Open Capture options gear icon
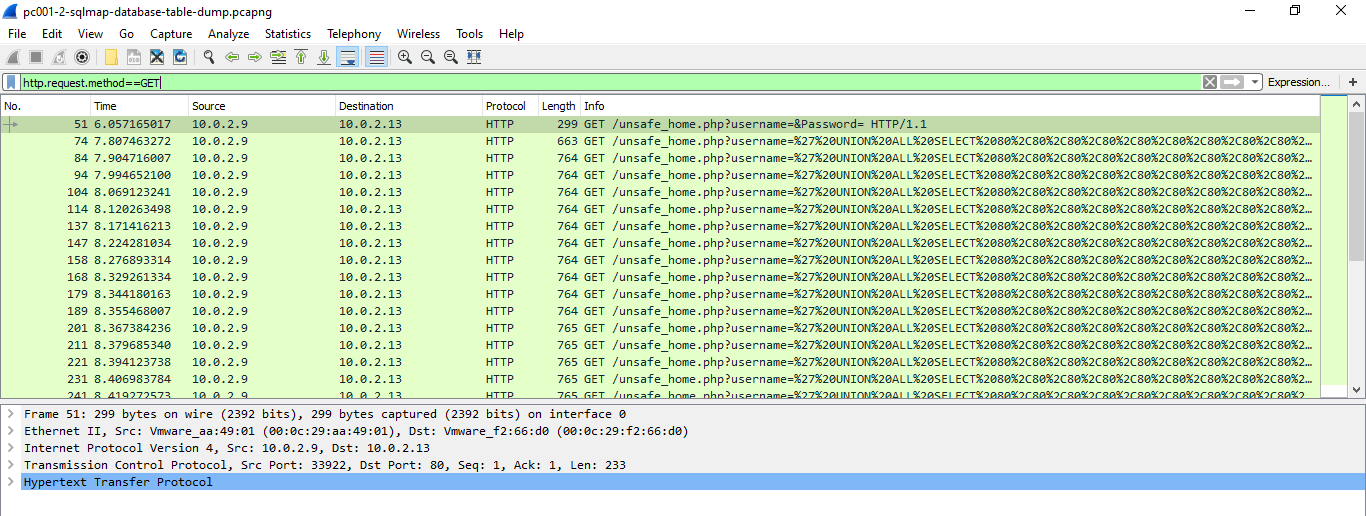Image resolution: width=1366 pixels, height=516 pixels. tap(82, 57)
